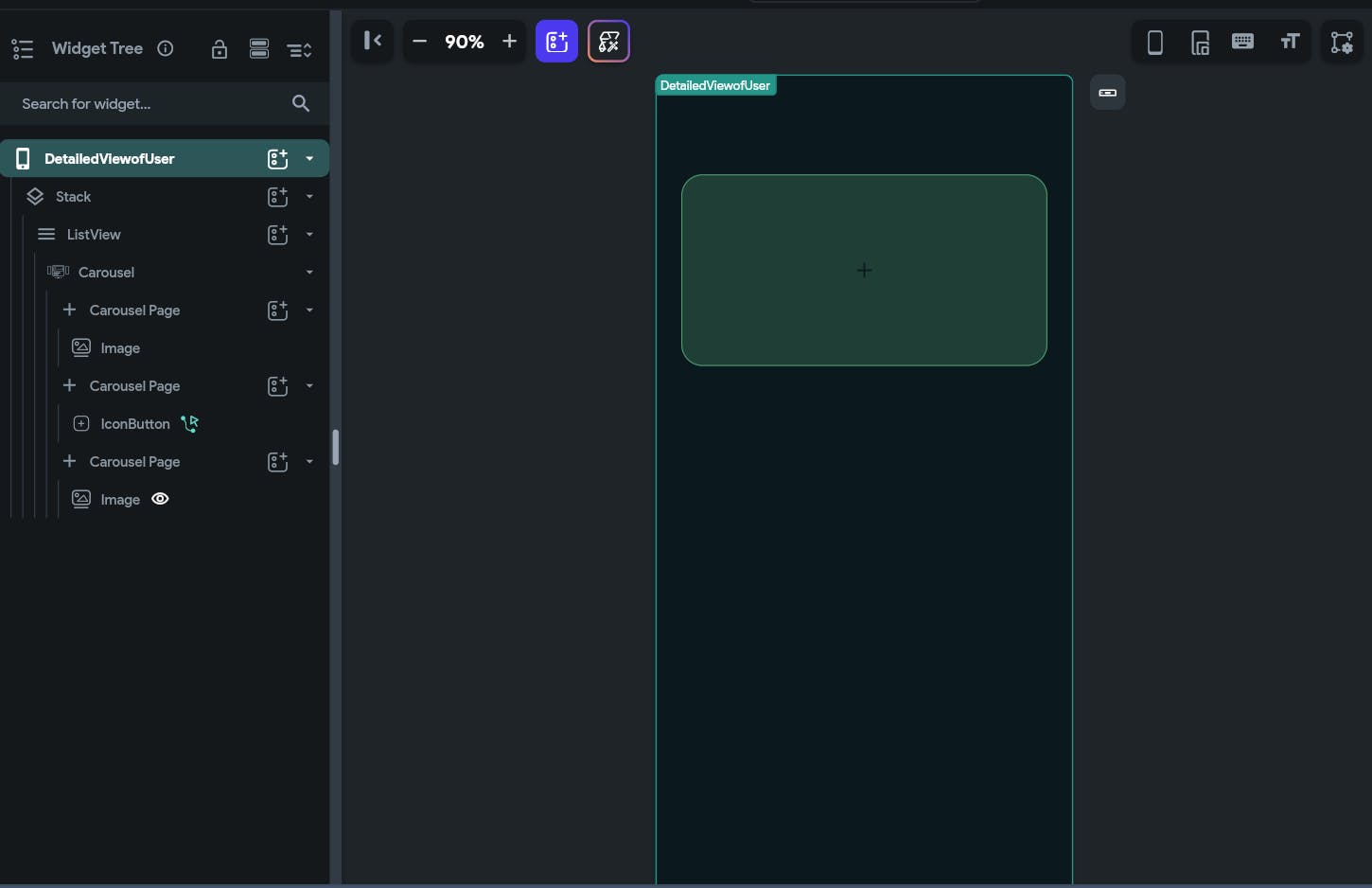Collapse the Carousel node arrow
1372x888 pixels.
click(309, 273)
